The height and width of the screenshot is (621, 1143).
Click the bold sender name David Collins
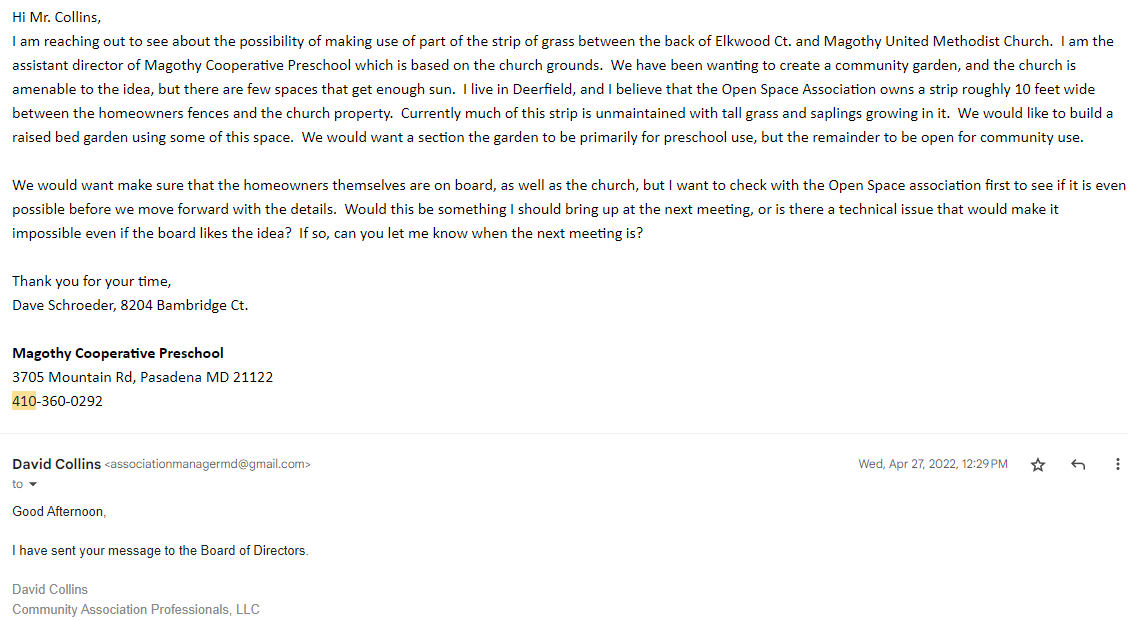click(x=56, y=464)
